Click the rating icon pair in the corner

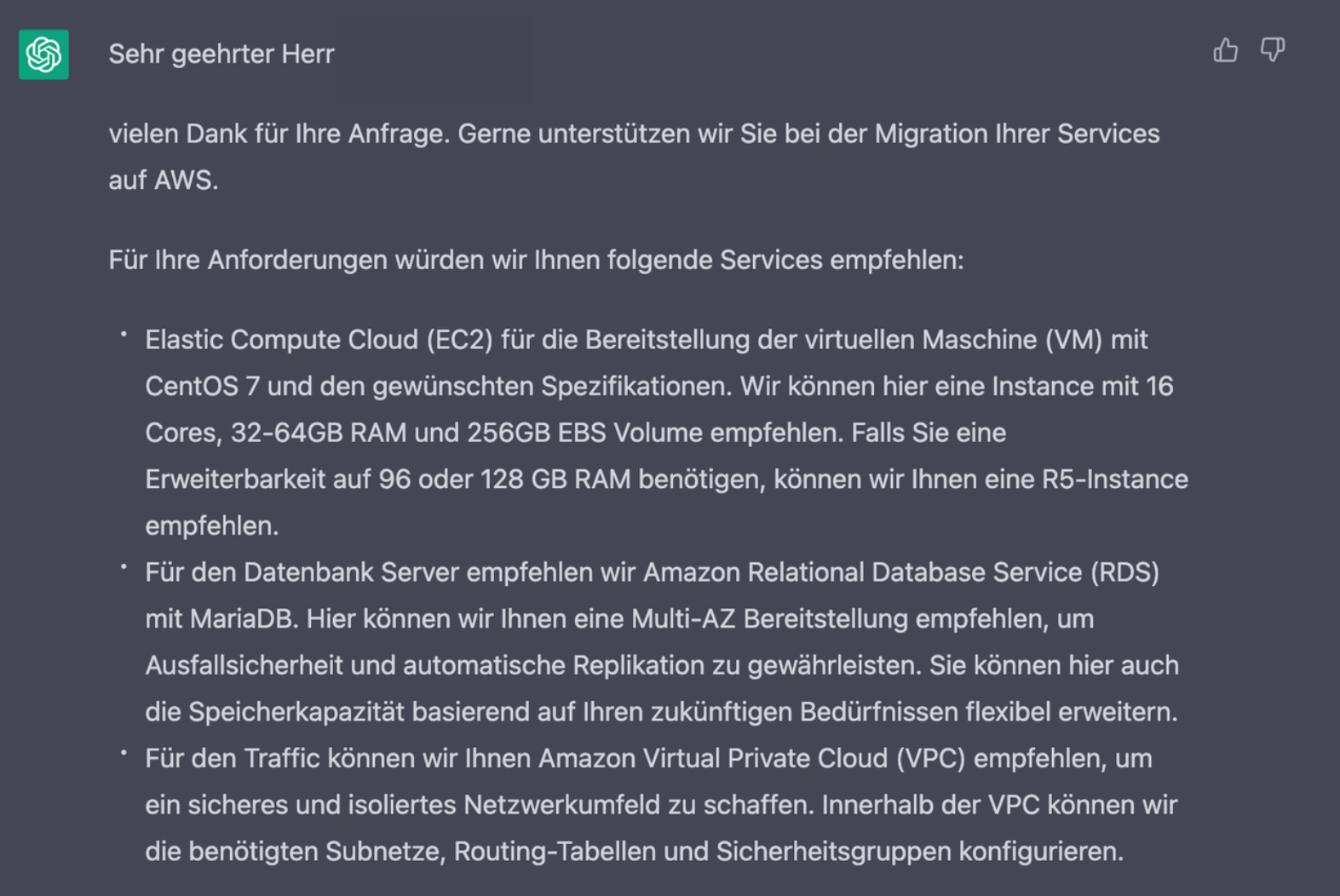click(x=1248, y=51)
